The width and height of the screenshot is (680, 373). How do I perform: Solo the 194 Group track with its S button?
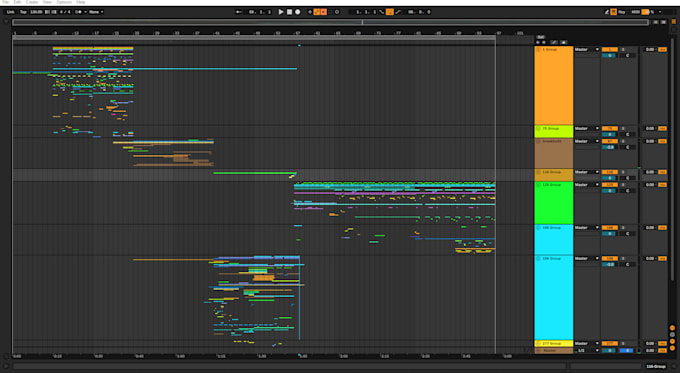click(623, 258)
